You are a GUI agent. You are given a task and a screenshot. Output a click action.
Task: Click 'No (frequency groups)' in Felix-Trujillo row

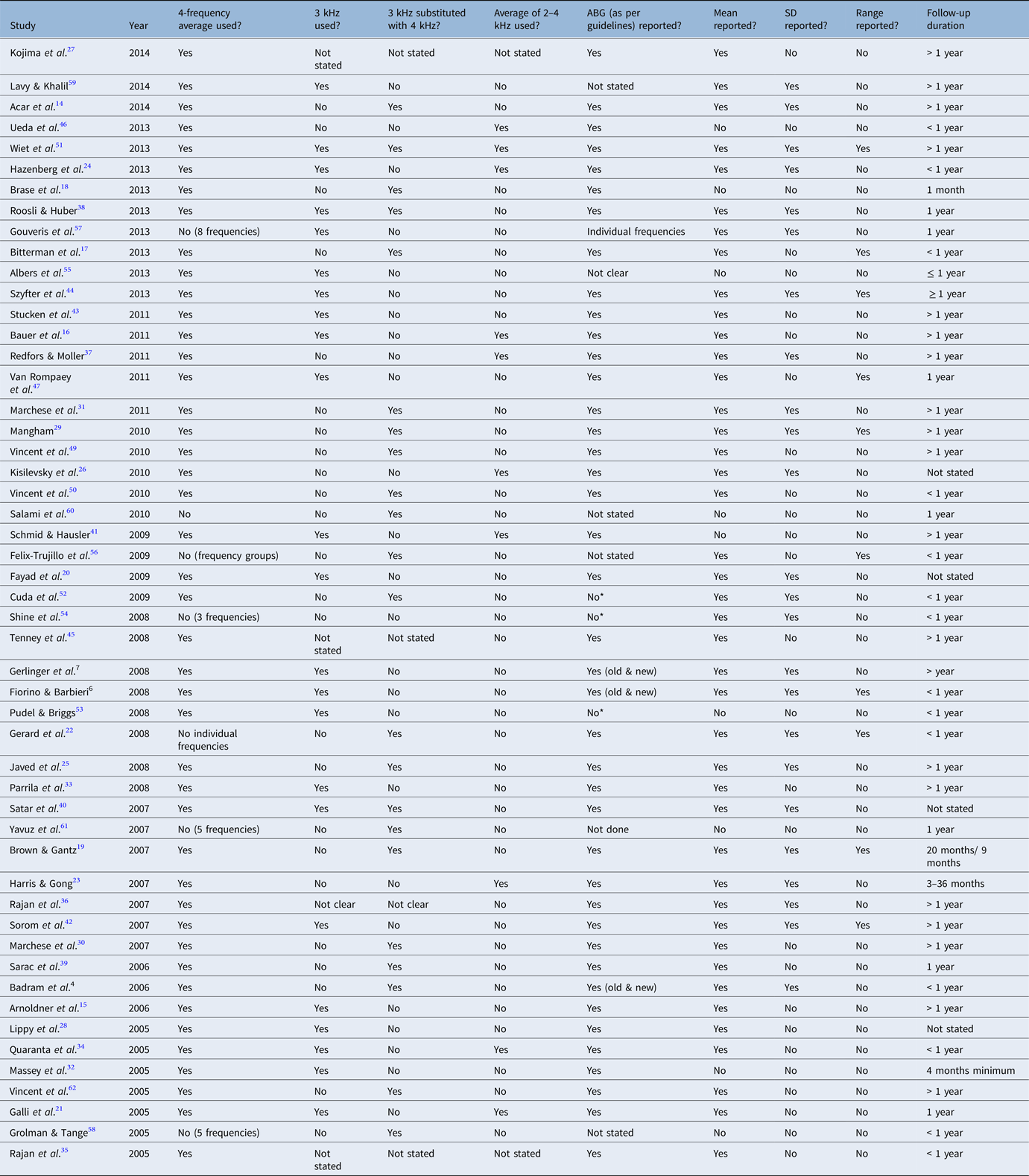[227, 556]
